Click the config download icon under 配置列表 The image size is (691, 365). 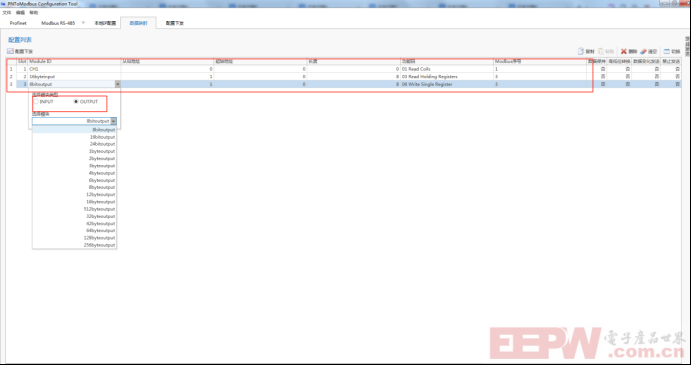coord(10,52)
